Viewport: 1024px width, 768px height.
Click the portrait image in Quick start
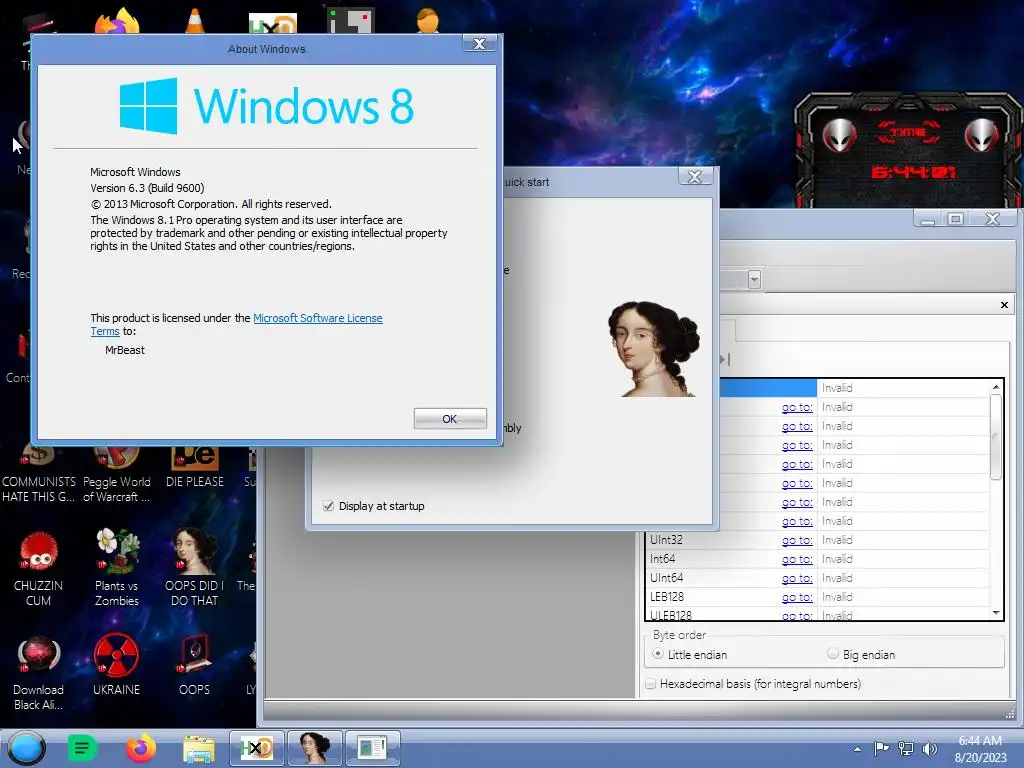click(x=654, y=349)
